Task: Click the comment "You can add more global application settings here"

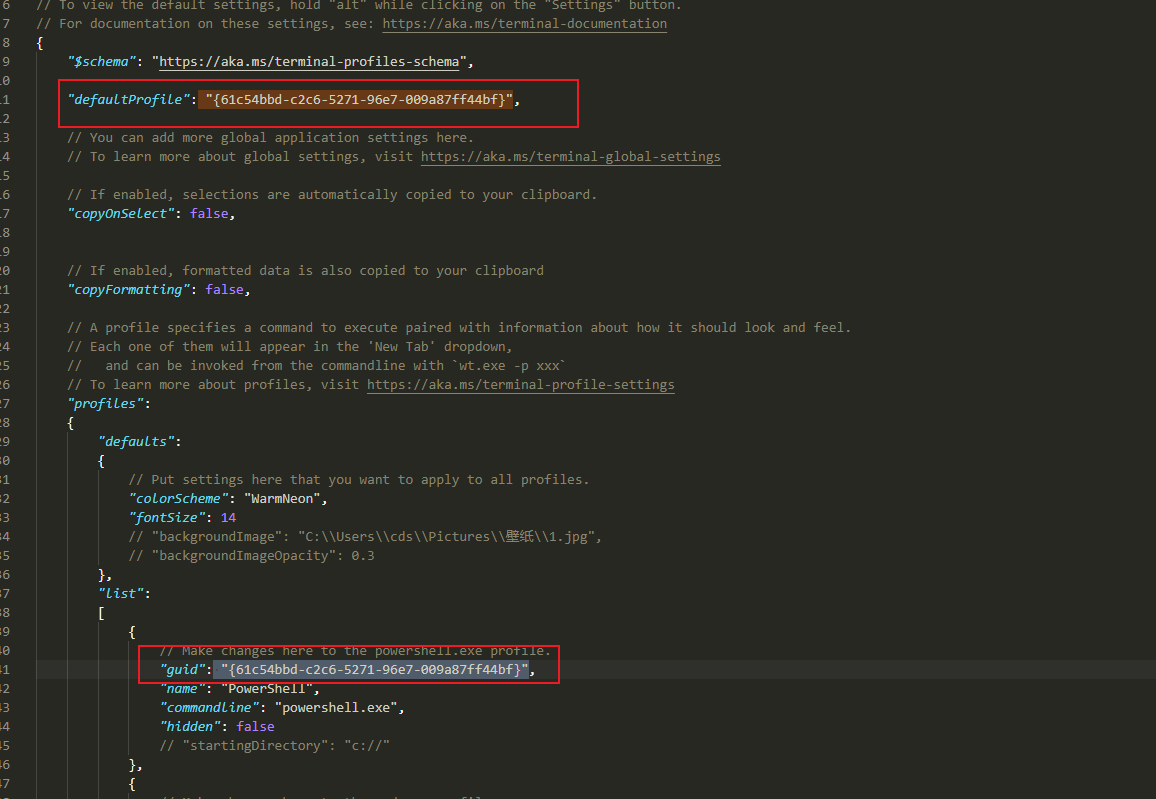Action: pyautogui.click(x=271, y=138)
